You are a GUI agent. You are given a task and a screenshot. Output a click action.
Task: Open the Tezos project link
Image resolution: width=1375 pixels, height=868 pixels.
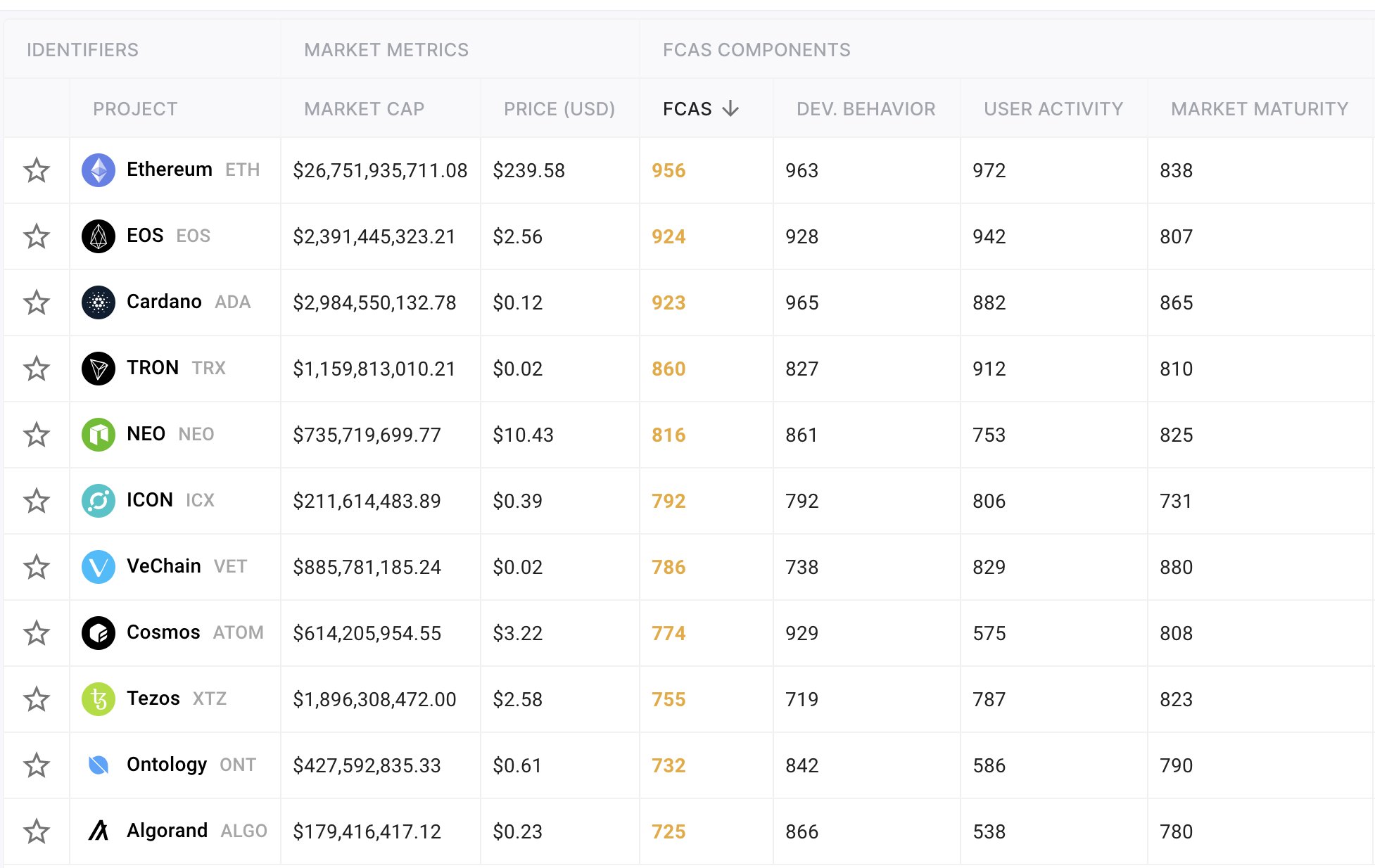(x=153, y=698)
